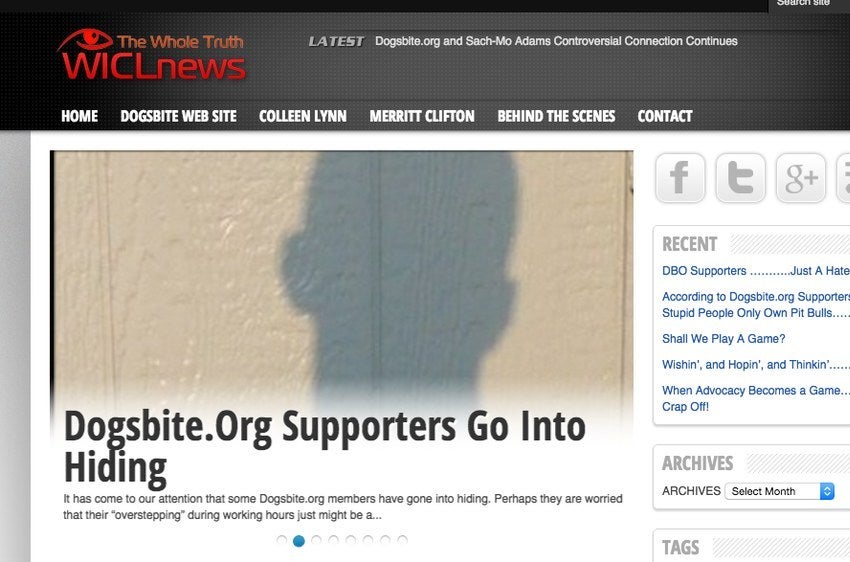Open the featured shadow image slide

[x=342, y=279]
